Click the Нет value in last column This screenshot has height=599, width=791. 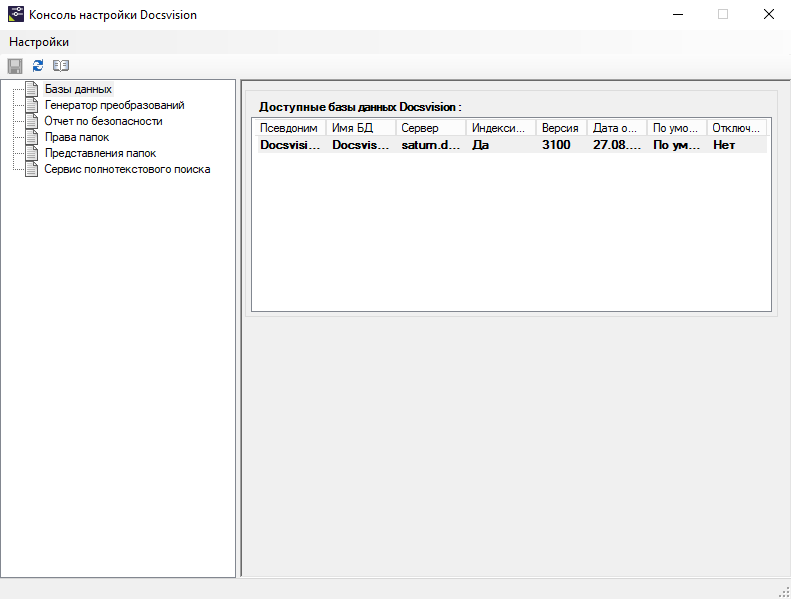(724, 144)
